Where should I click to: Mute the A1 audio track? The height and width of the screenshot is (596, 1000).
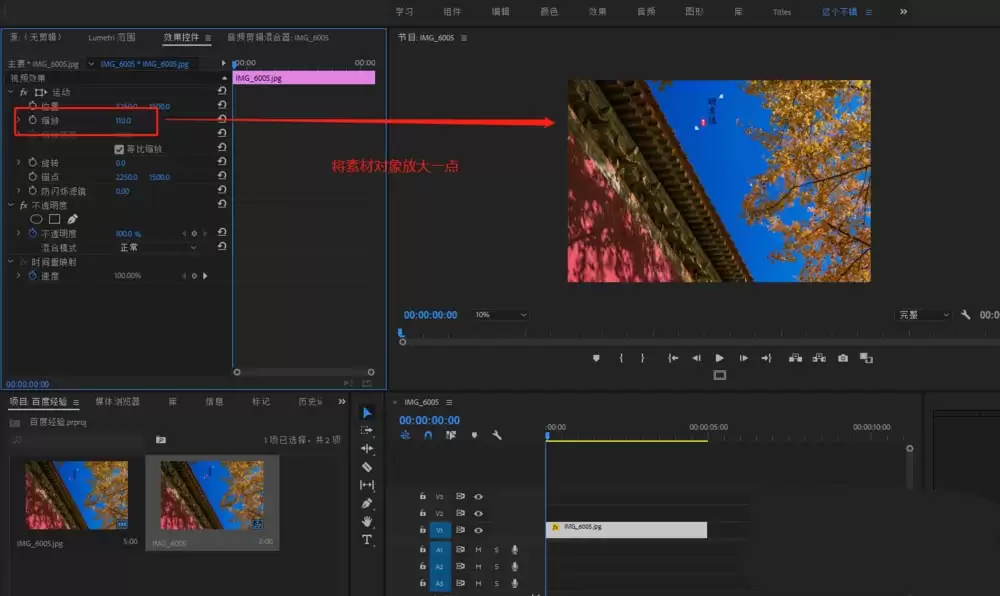pyautogui.click(x=478, y=549)
